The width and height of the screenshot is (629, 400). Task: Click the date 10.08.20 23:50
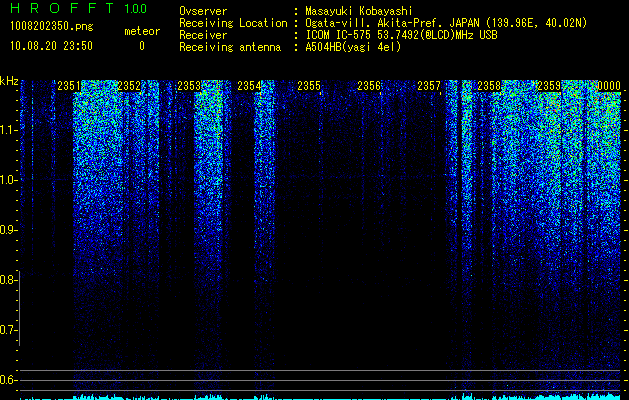(51, 46)
